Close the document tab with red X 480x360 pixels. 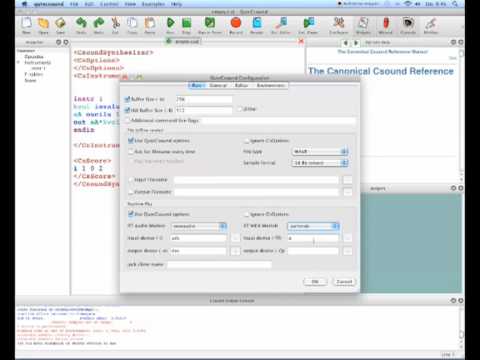(301, 41)
